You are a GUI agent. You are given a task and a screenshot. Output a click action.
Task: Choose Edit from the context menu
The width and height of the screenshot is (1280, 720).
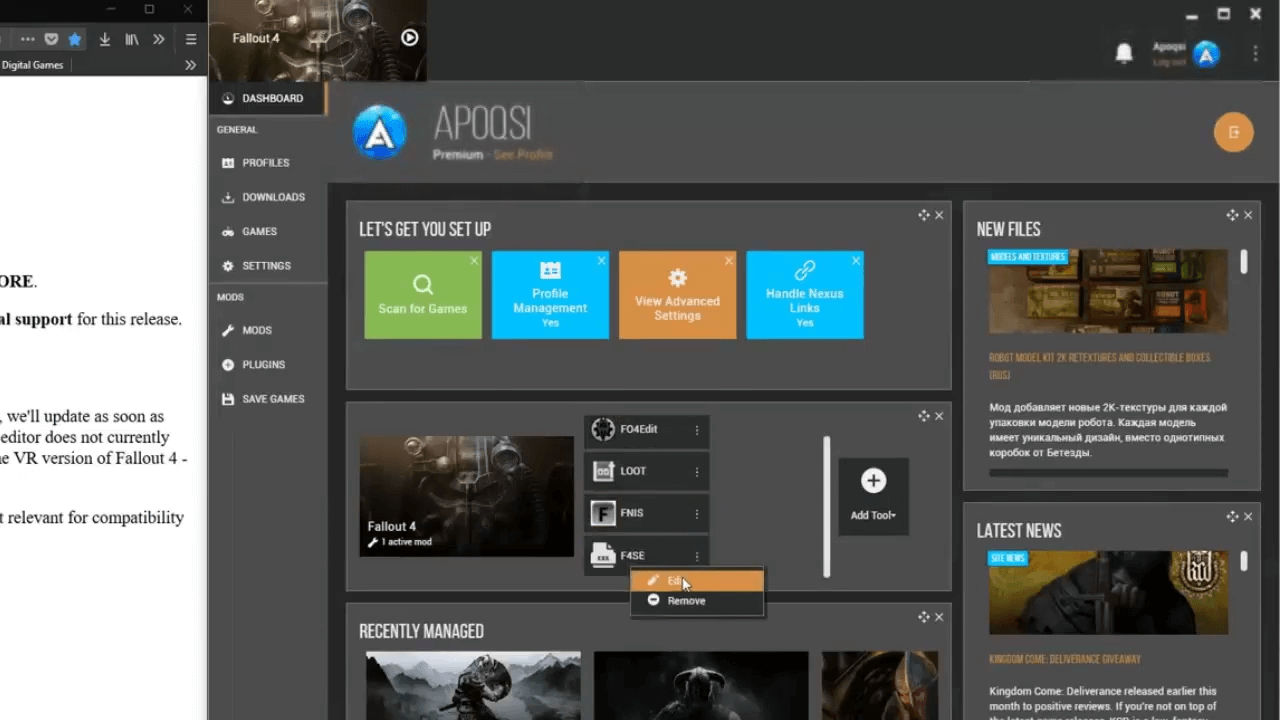(x=698, y=581)
